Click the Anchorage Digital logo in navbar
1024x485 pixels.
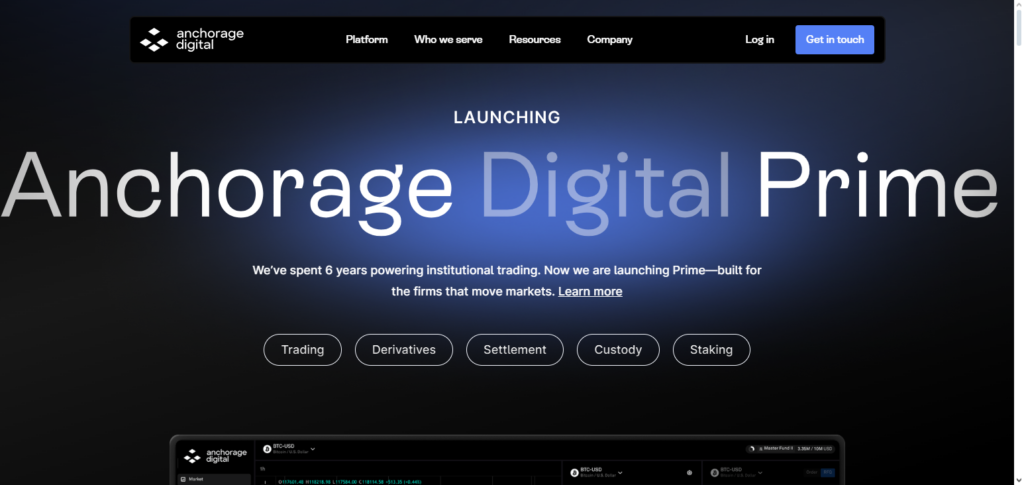coord(191,39)
